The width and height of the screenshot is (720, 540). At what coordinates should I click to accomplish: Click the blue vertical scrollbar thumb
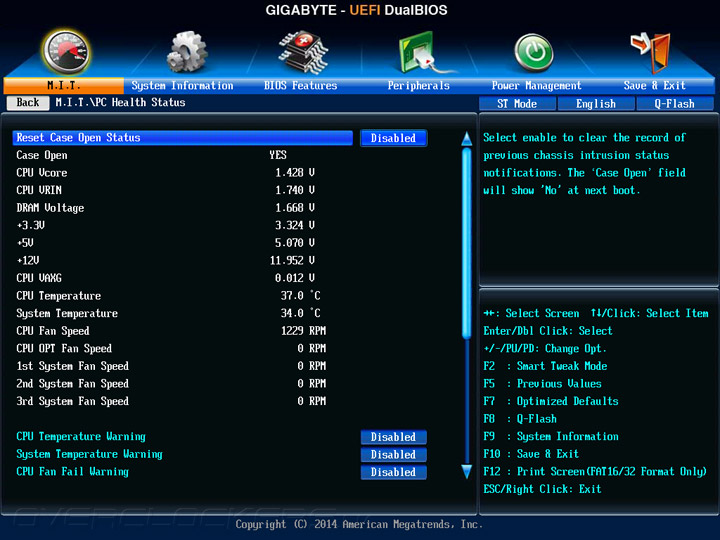point(467,243)
